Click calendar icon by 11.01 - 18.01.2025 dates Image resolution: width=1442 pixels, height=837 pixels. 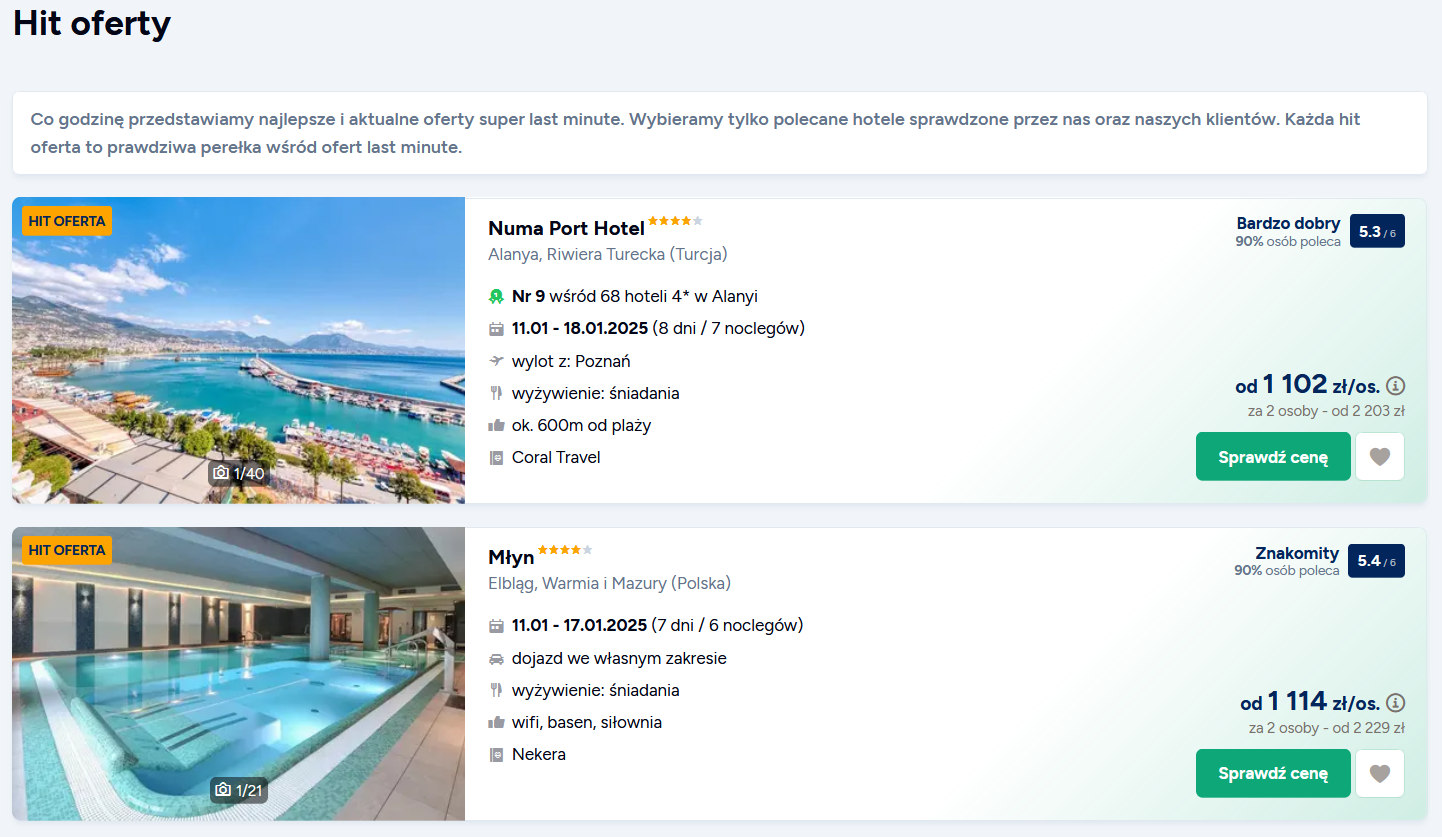(x=496, y=329)
